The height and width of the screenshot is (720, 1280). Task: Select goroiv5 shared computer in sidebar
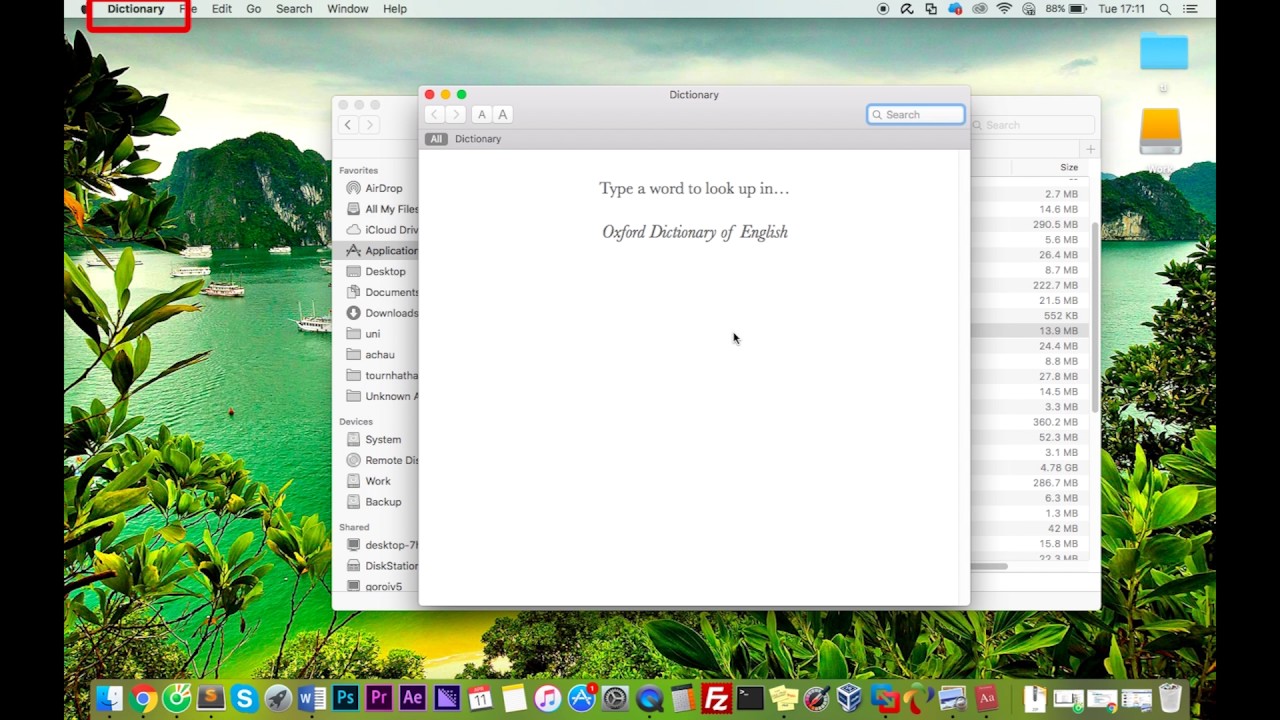point(376,587)
